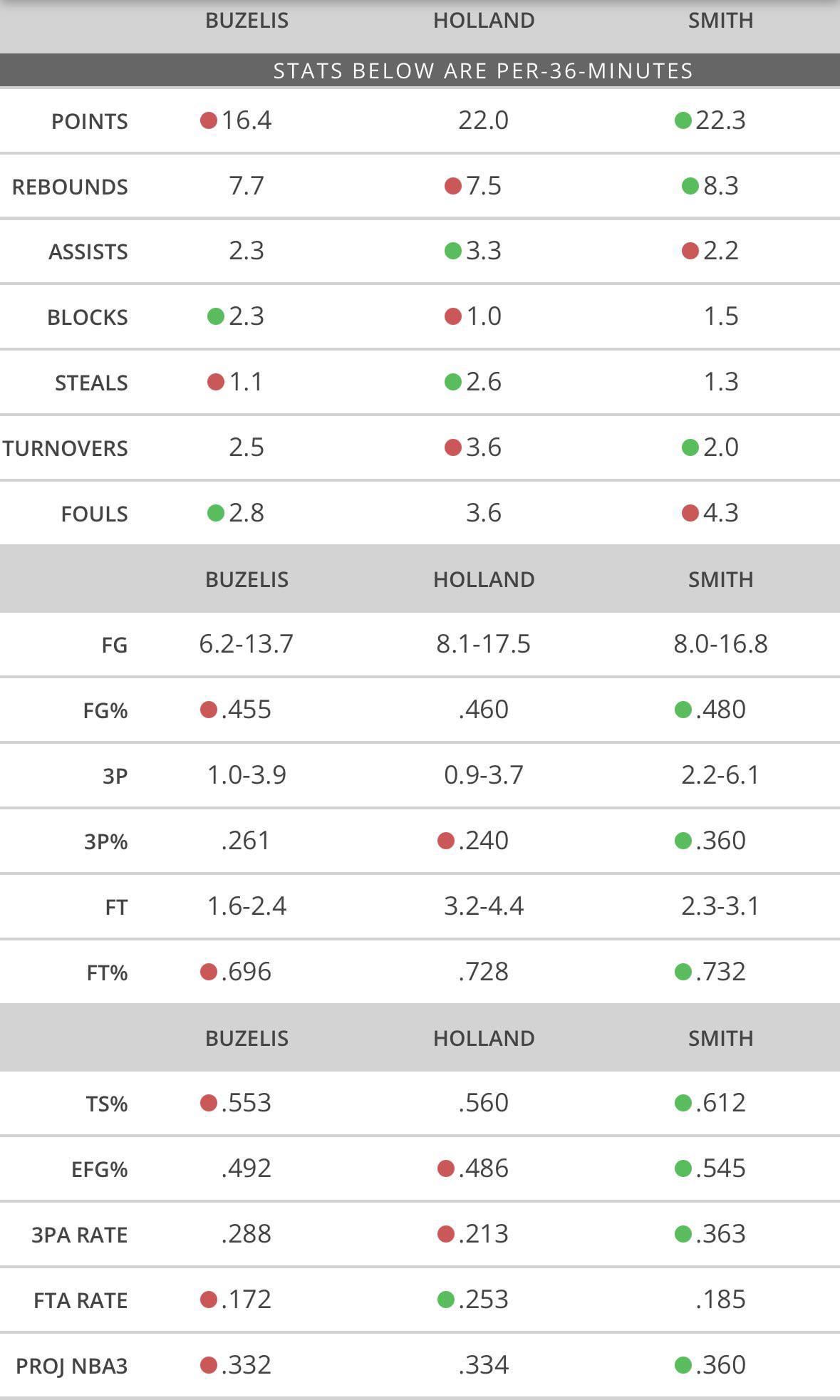This screenshot has height=1400, width=840.
Task: Click the "Stats below are per-36-minutes" banner
Action: [483, 71]
